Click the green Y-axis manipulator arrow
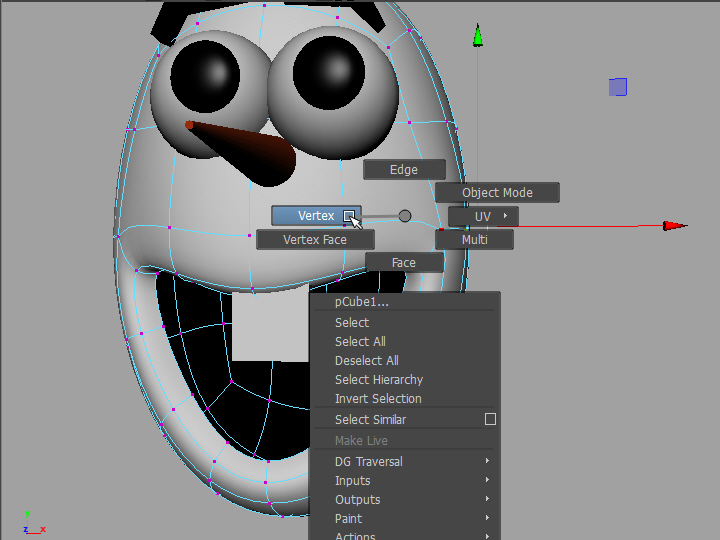The width and height of the screenshot is (720, 540). point(478,37)
